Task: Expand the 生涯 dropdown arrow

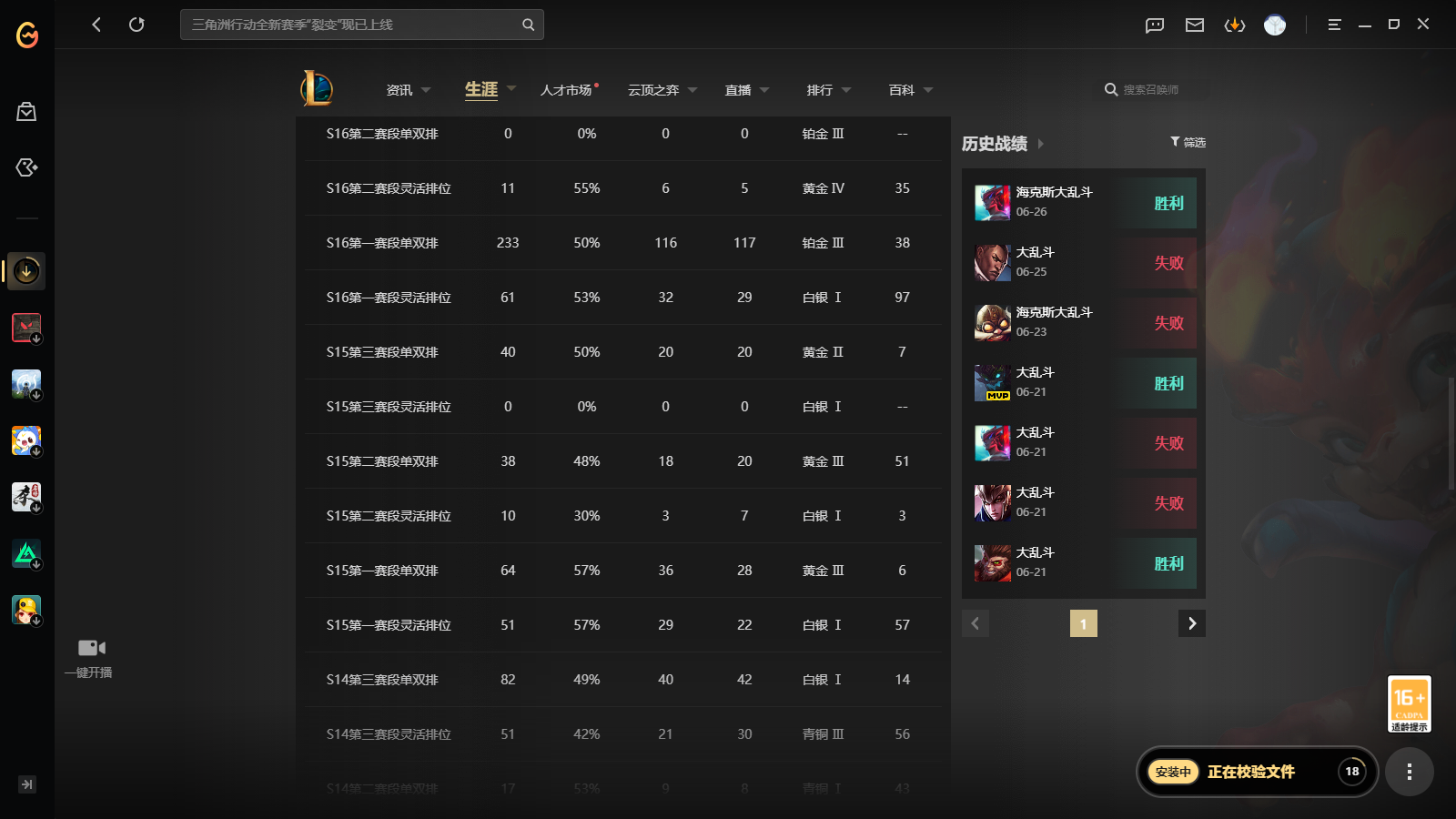Action: 511,89
